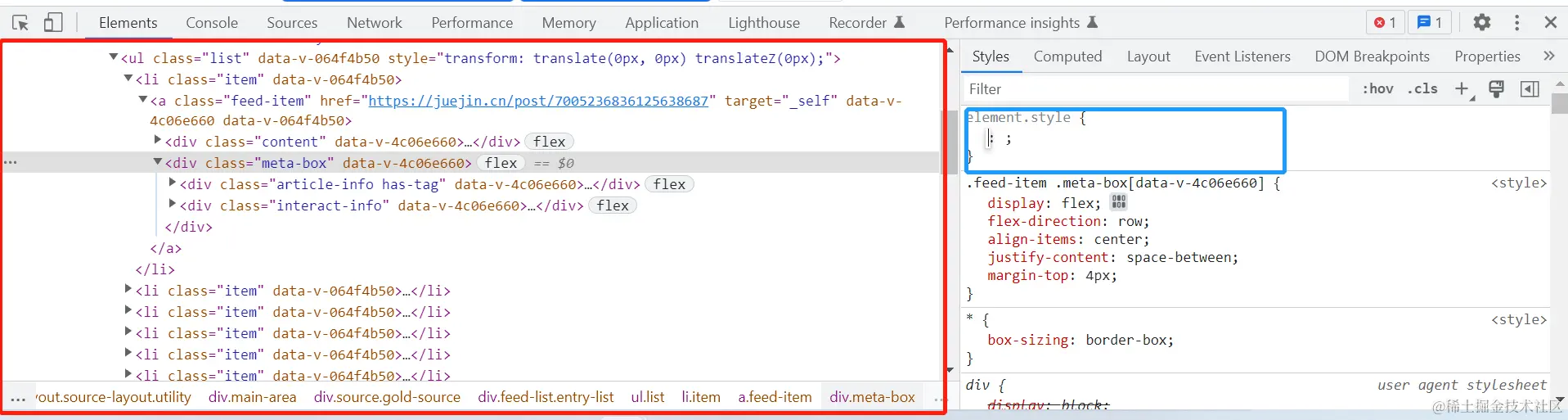The width and height of the screenshot is (1568, 420).
Task: Toggle the device toolbar icon
Action: coord(53,23)
